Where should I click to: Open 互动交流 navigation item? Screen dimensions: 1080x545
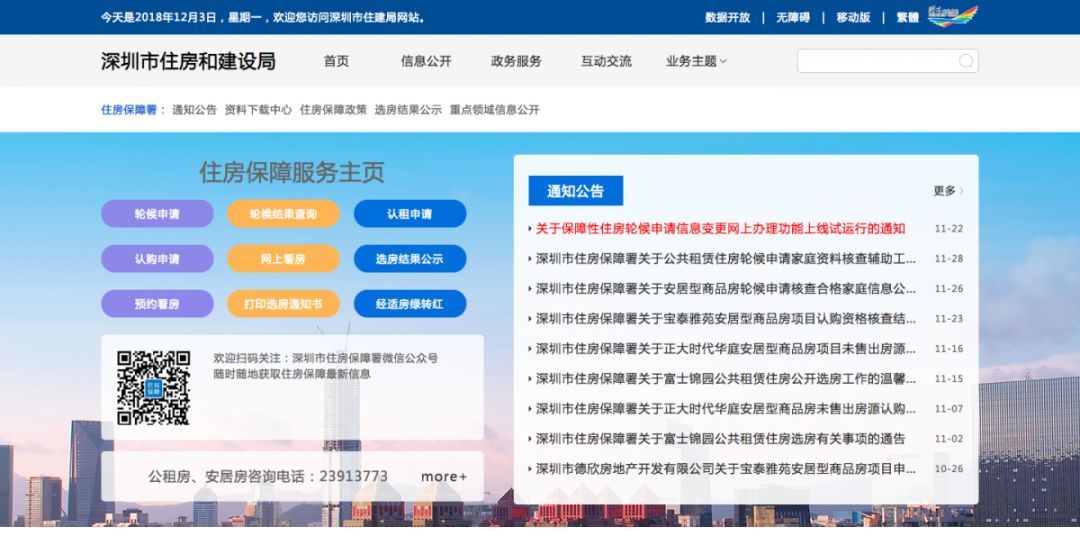tap(606, 61)
